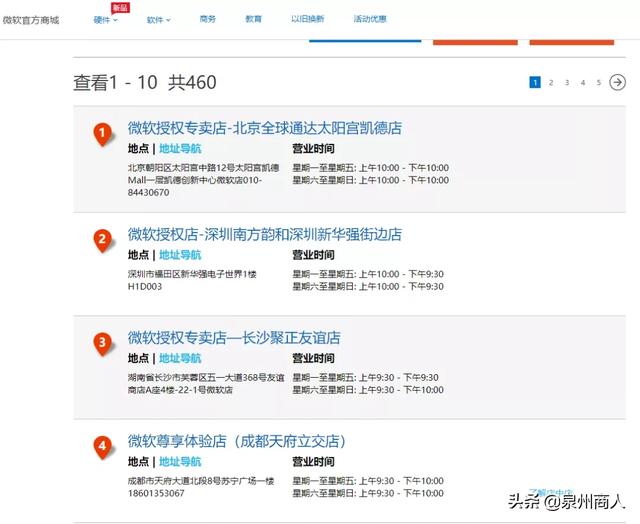Open 成都天府立交店 store link
The image size is (640, 524).
point(237,441)
